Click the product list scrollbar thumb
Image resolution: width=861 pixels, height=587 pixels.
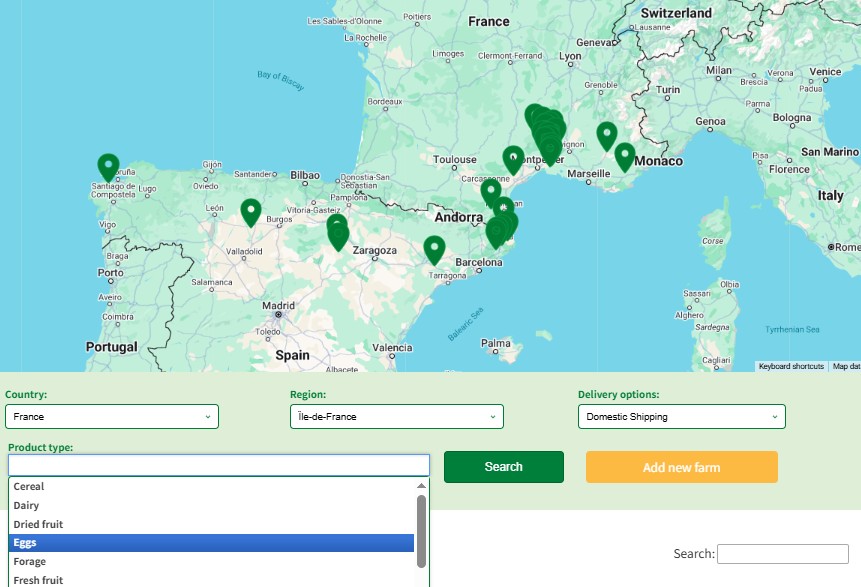421,530
